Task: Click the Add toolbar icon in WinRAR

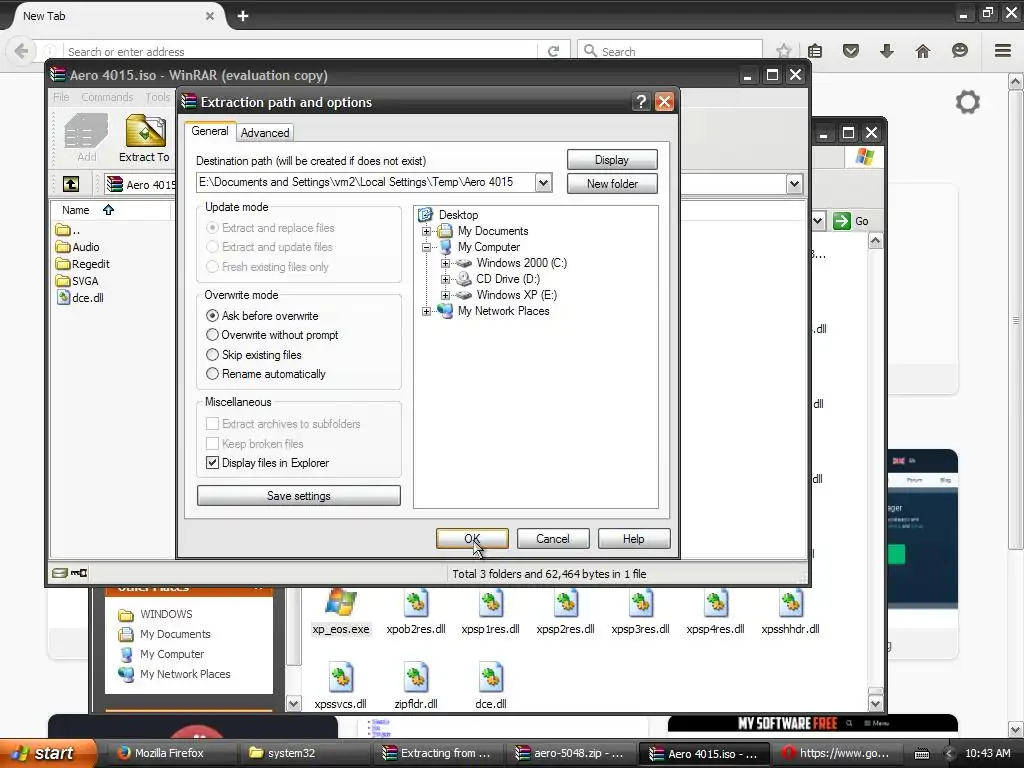Action: click(86, 138)
